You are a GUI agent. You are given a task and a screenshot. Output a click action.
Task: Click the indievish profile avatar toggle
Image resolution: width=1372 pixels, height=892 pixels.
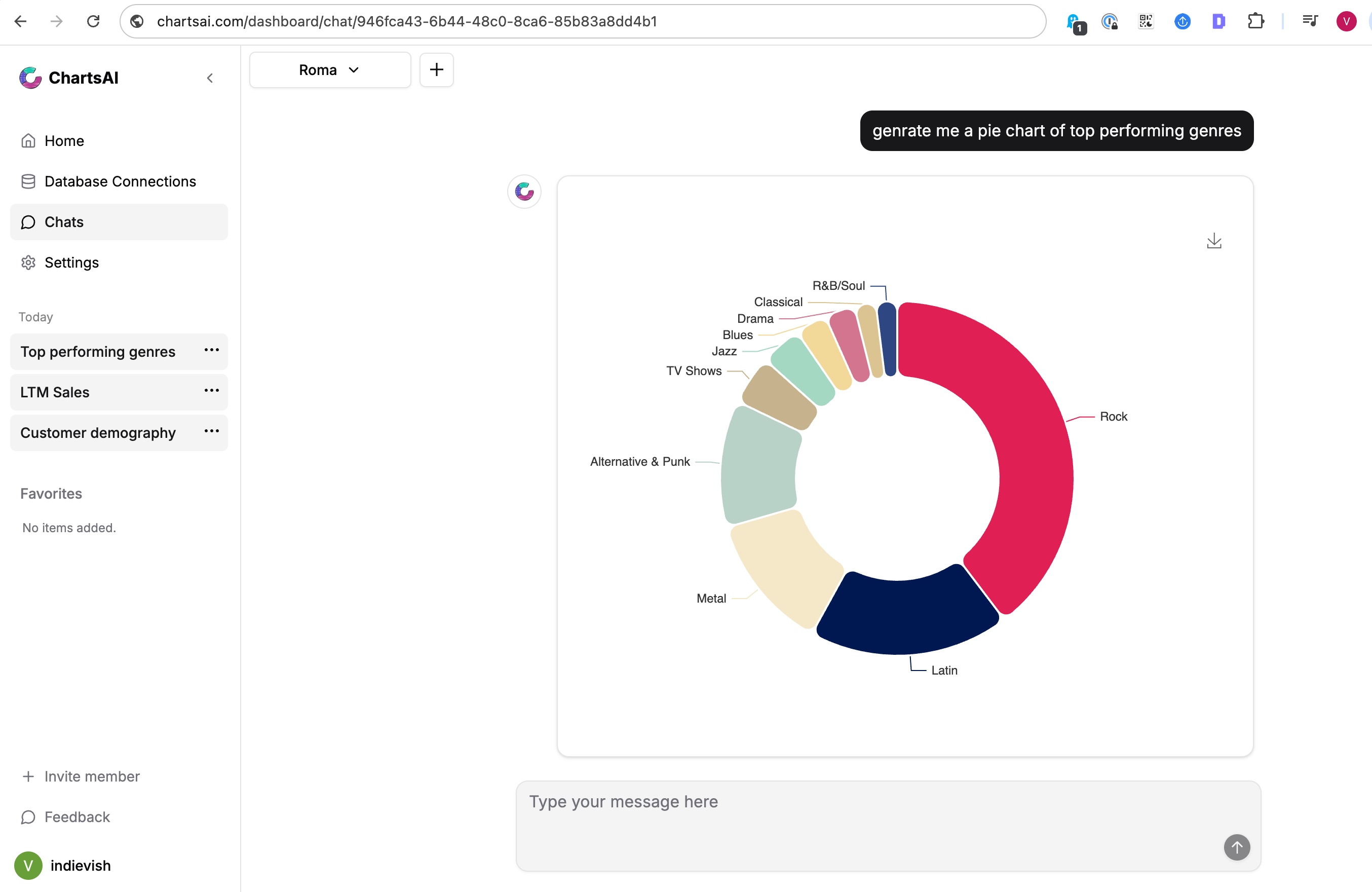coord(29,866)
